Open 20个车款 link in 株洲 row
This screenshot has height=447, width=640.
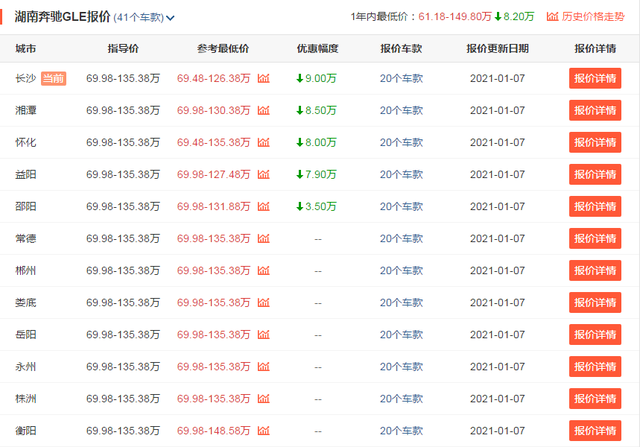point(401,398)
